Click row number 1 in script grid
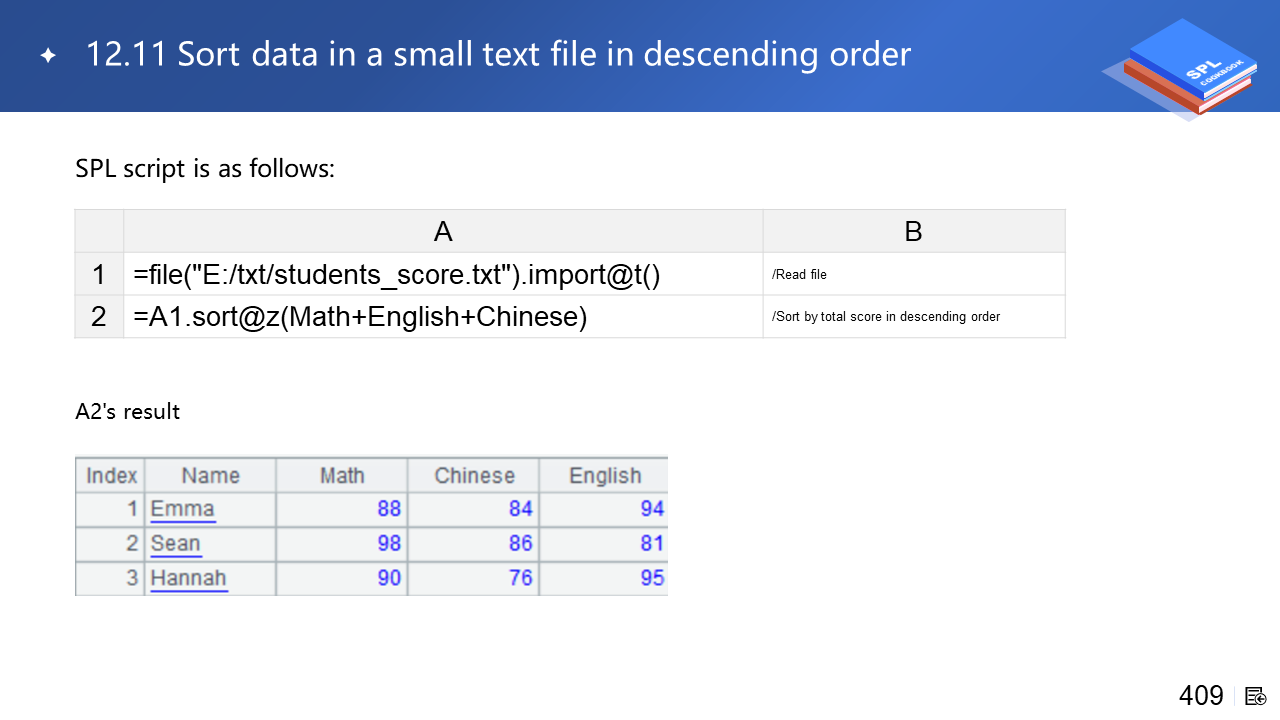The height and width of the screenshot is (720, 1280). pos(99,274)
